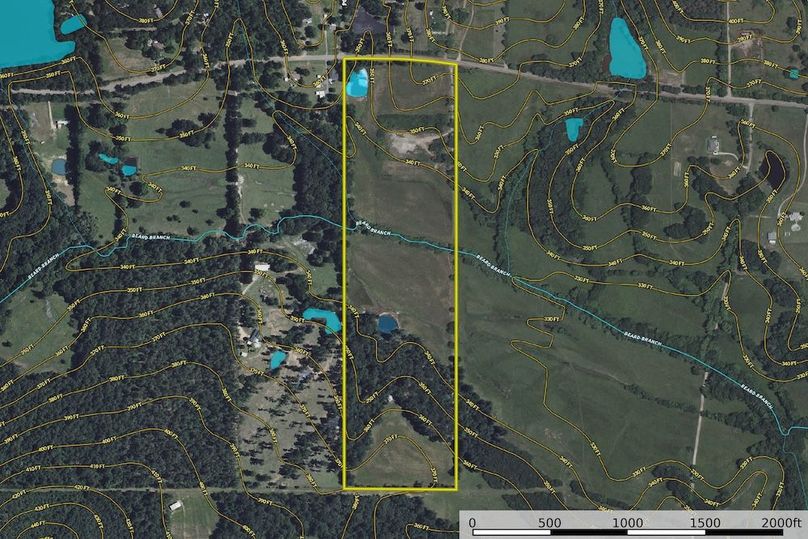The width and height of the screenshot is (808, 539).
Task: Select the large pond just west of parcel
Action: click(x=321, y=319)
